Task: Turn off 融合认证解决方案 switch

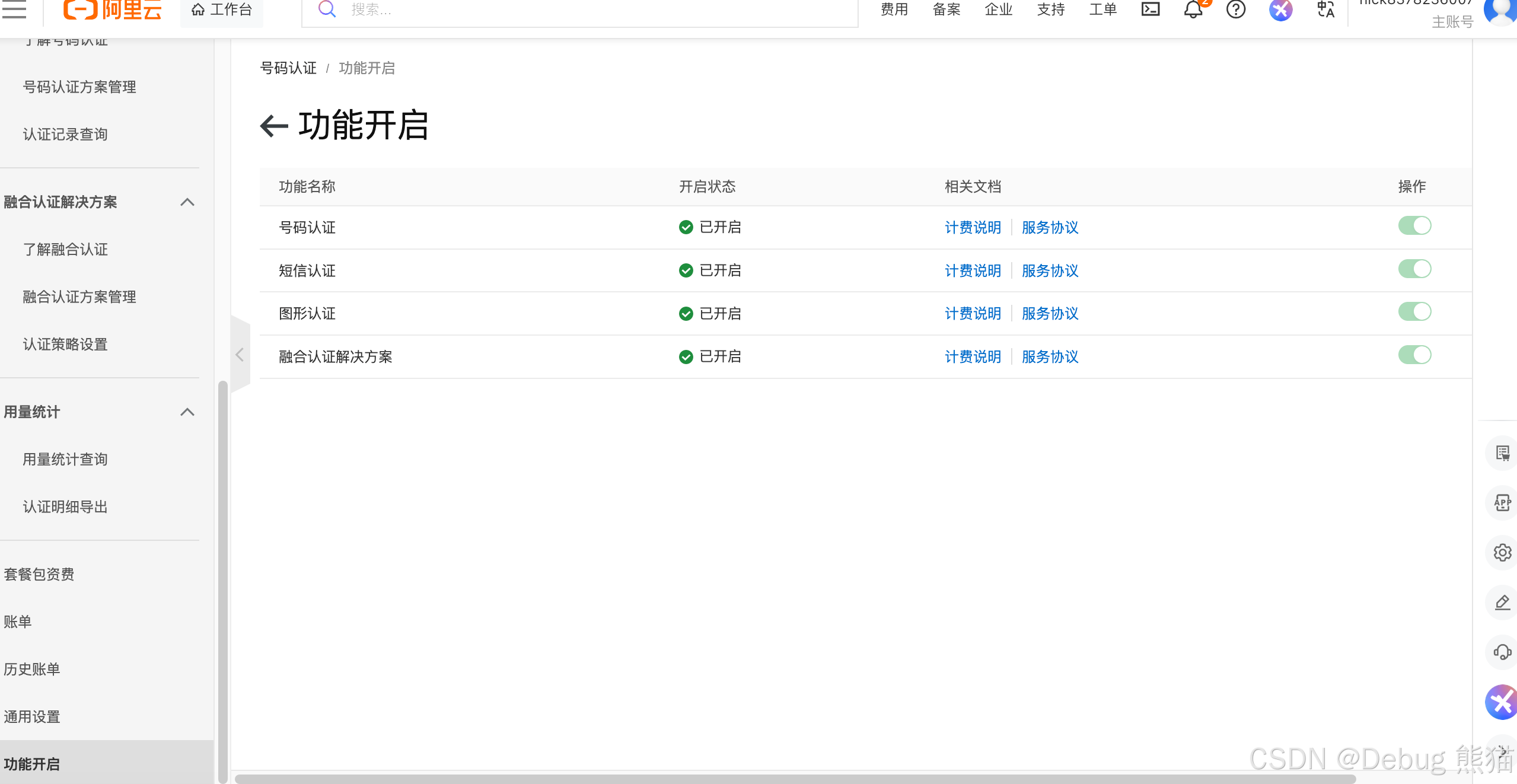Action: point(1414,355)
